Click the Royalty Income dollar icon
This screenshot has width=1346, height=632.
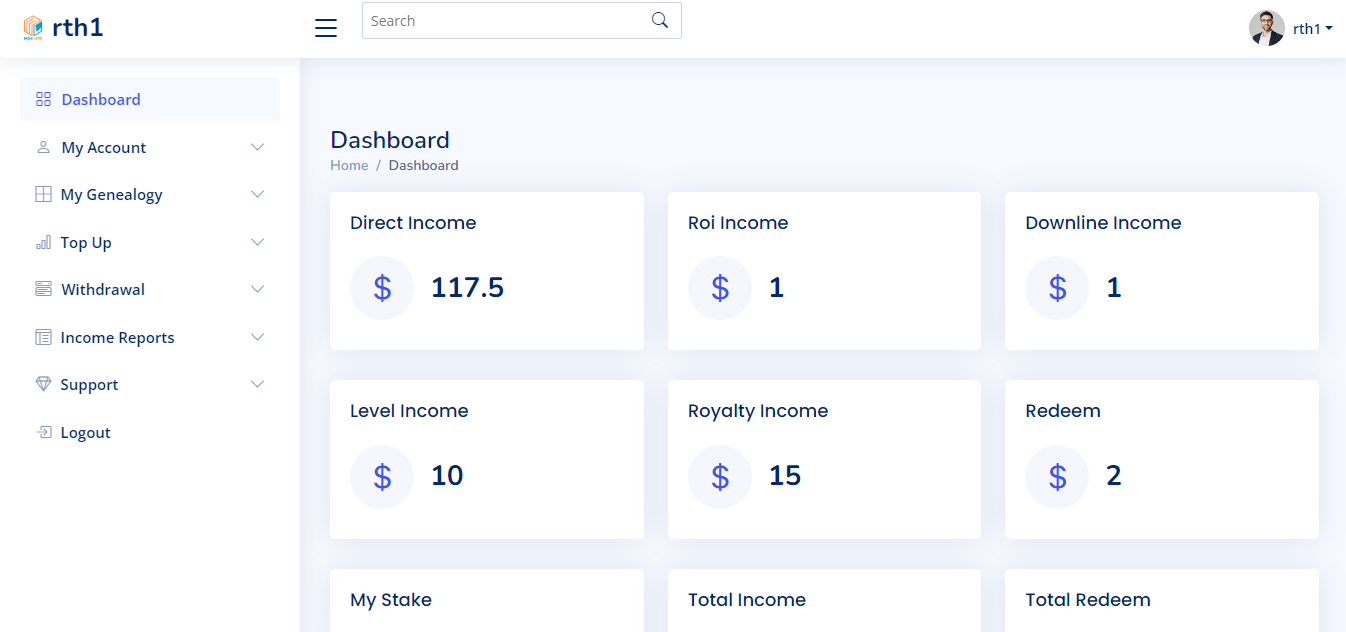point(720,476)
